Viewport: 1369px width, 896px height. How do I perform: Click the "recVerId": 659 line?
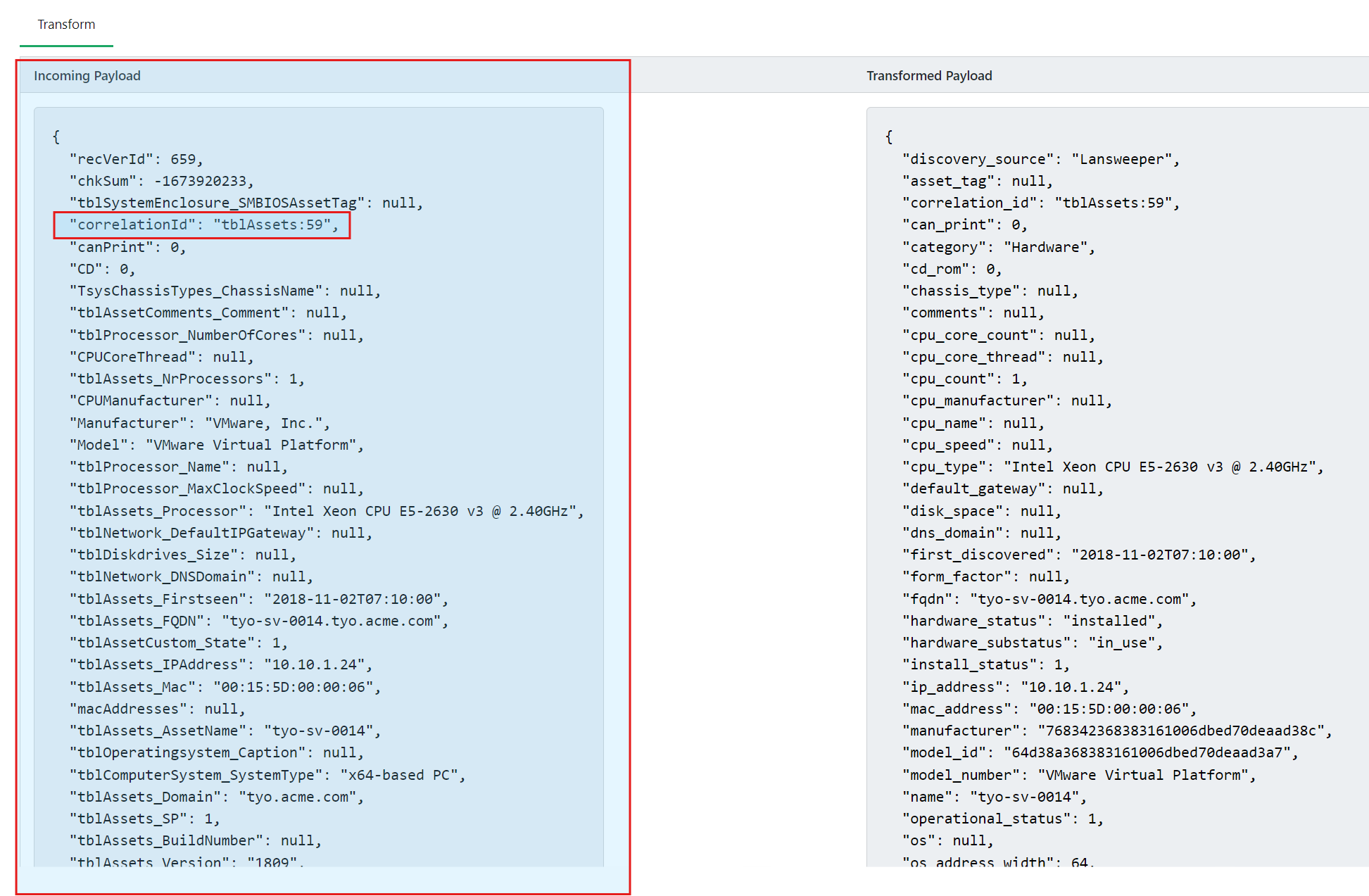tap(136, 159)
